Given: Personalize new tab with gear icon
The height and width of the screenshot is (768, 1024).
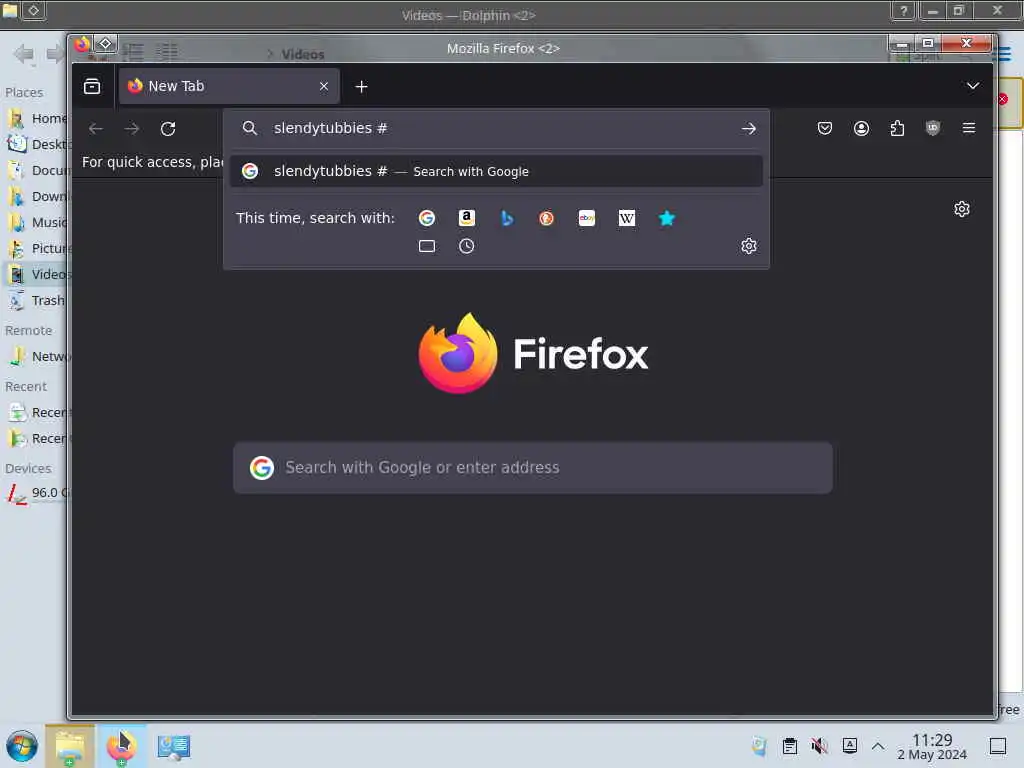Looking at the screenshot, I should 961,209.
